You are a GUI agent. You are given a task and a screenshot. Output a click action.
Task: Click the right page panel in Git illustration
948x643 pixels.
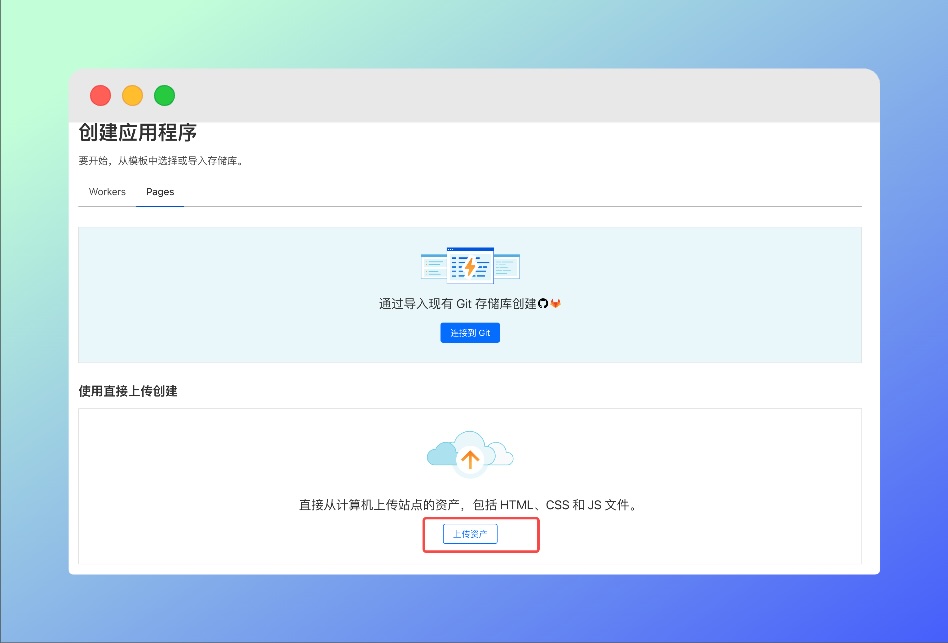[507, 267]
